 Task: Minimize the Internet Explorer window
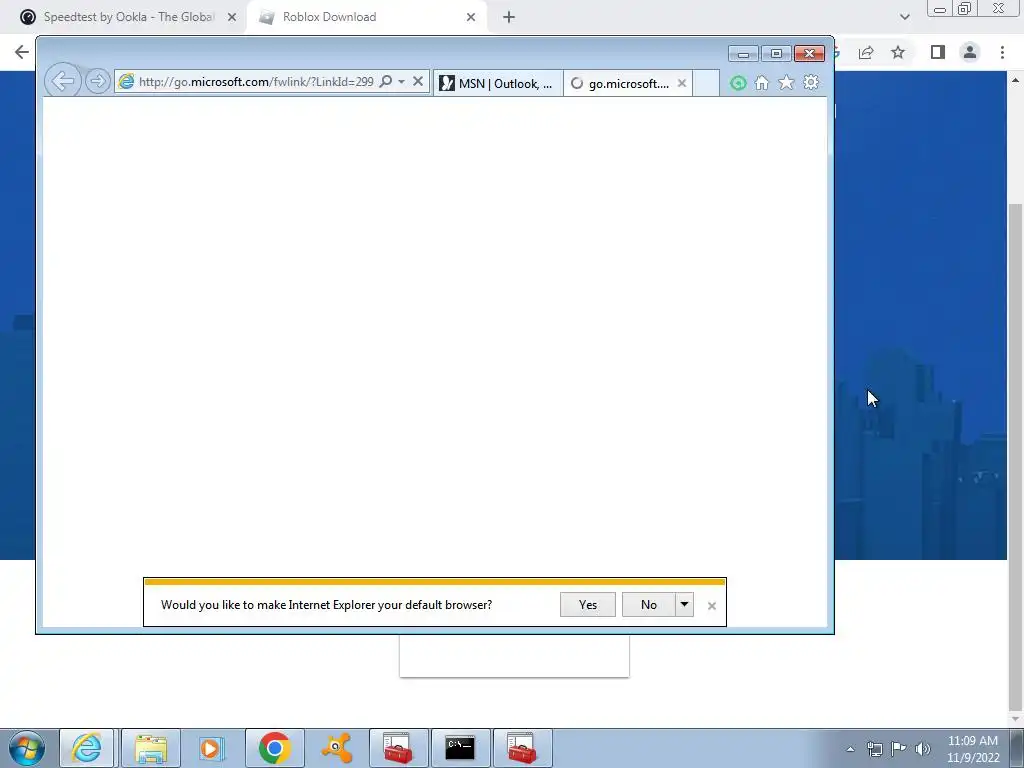(743, 54)
